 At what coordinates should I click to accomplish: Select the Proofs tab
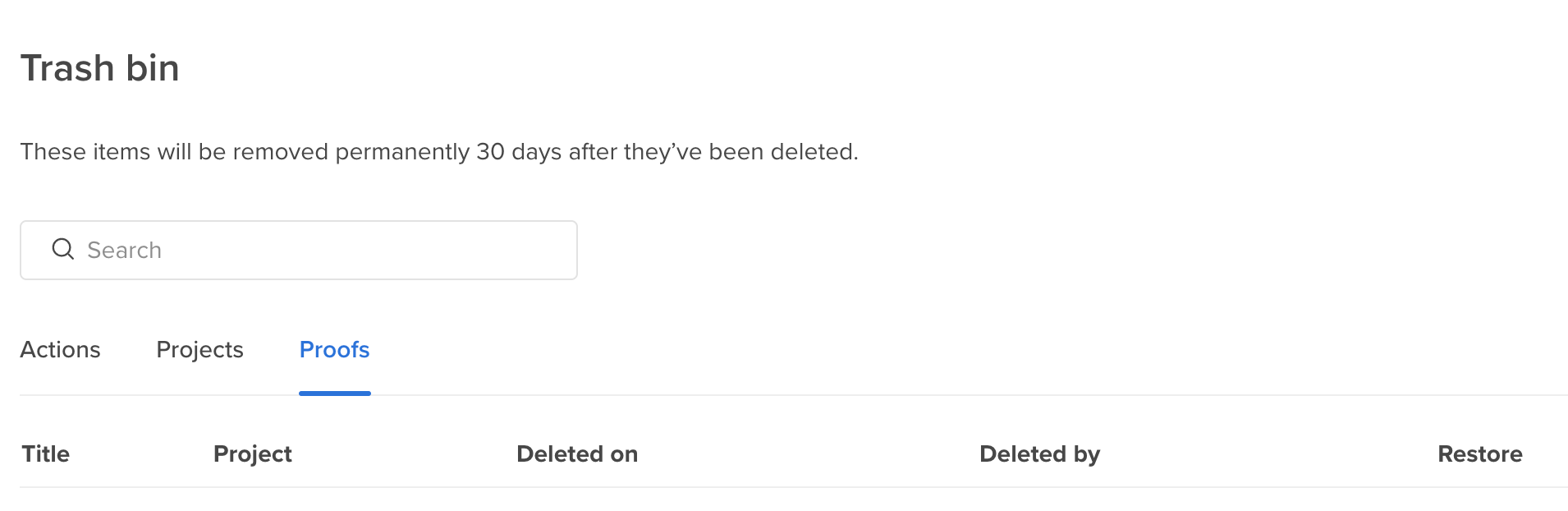click(x=334, y=350)
